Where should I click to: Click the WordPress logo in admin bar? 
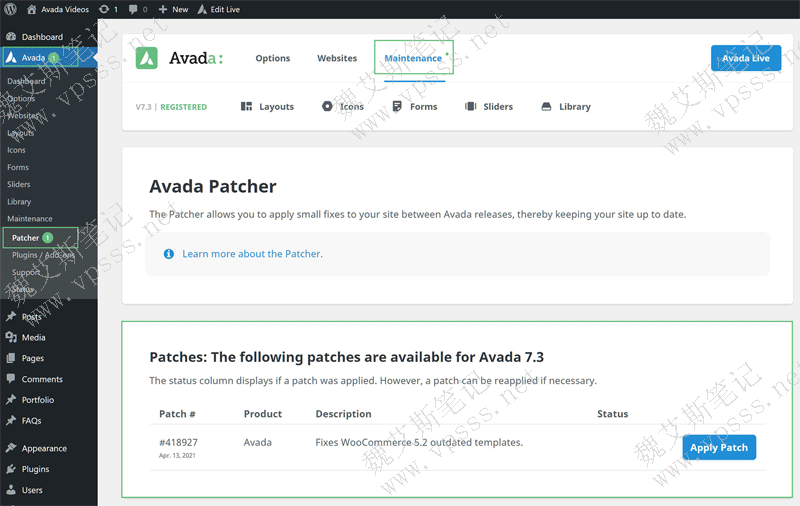coord(11,9)
